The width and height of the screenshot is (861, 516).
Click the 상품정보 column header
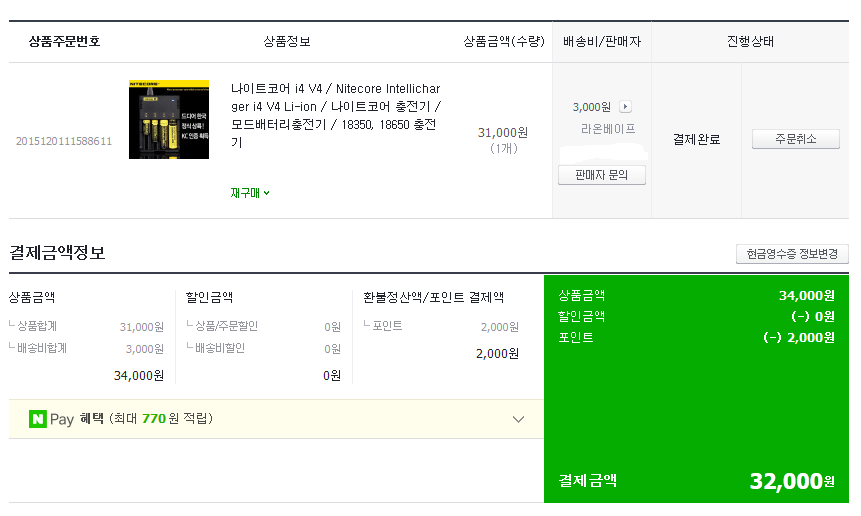(287, 42)
